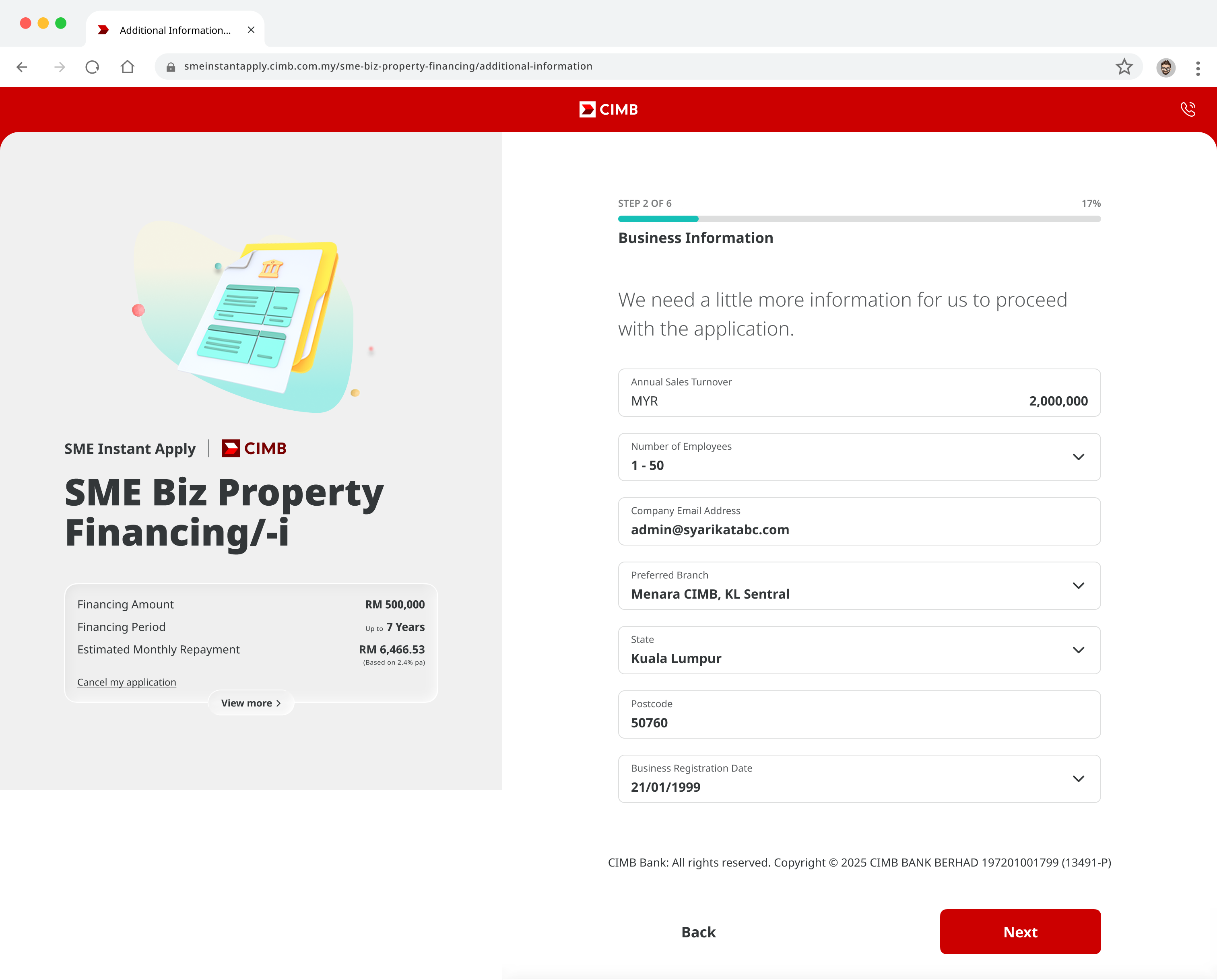
Task: Click the '17%' progress value
Action: pyautogui.click(x=1091, y=203)
